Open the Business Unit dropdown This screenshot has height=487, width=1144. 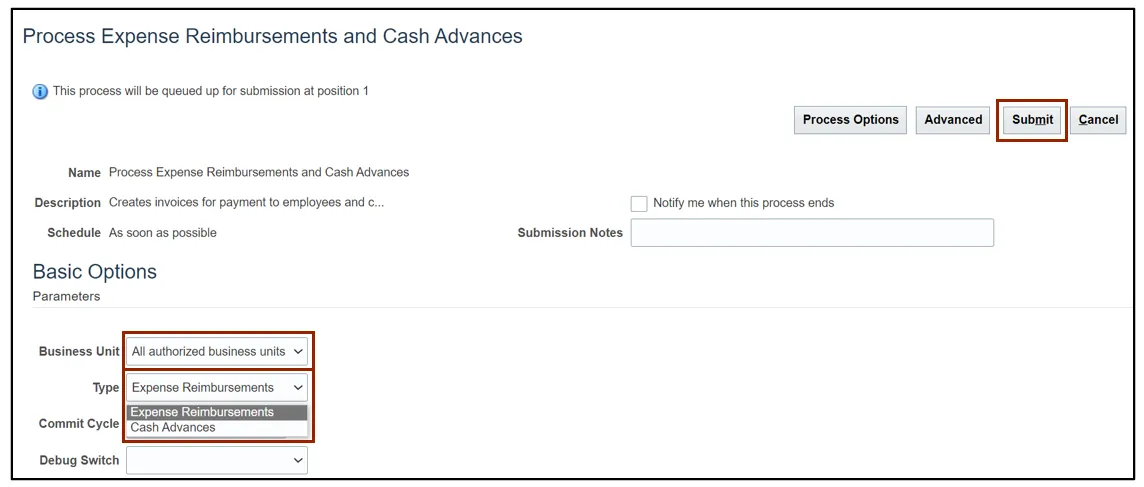click(217, 352)
